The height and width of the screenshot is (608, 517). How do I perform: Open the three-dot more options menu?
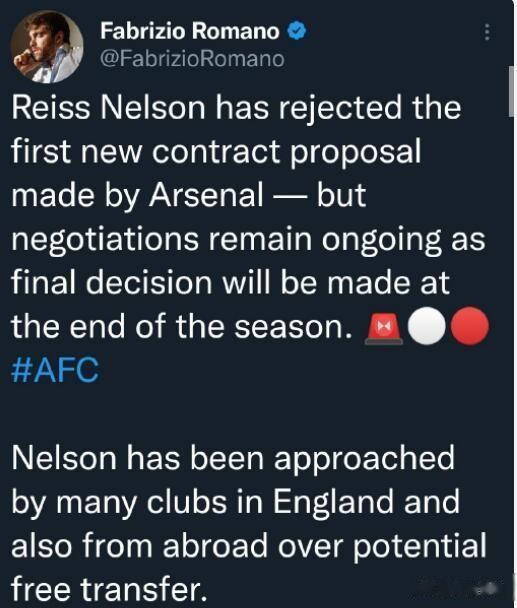tap(487, 32)
